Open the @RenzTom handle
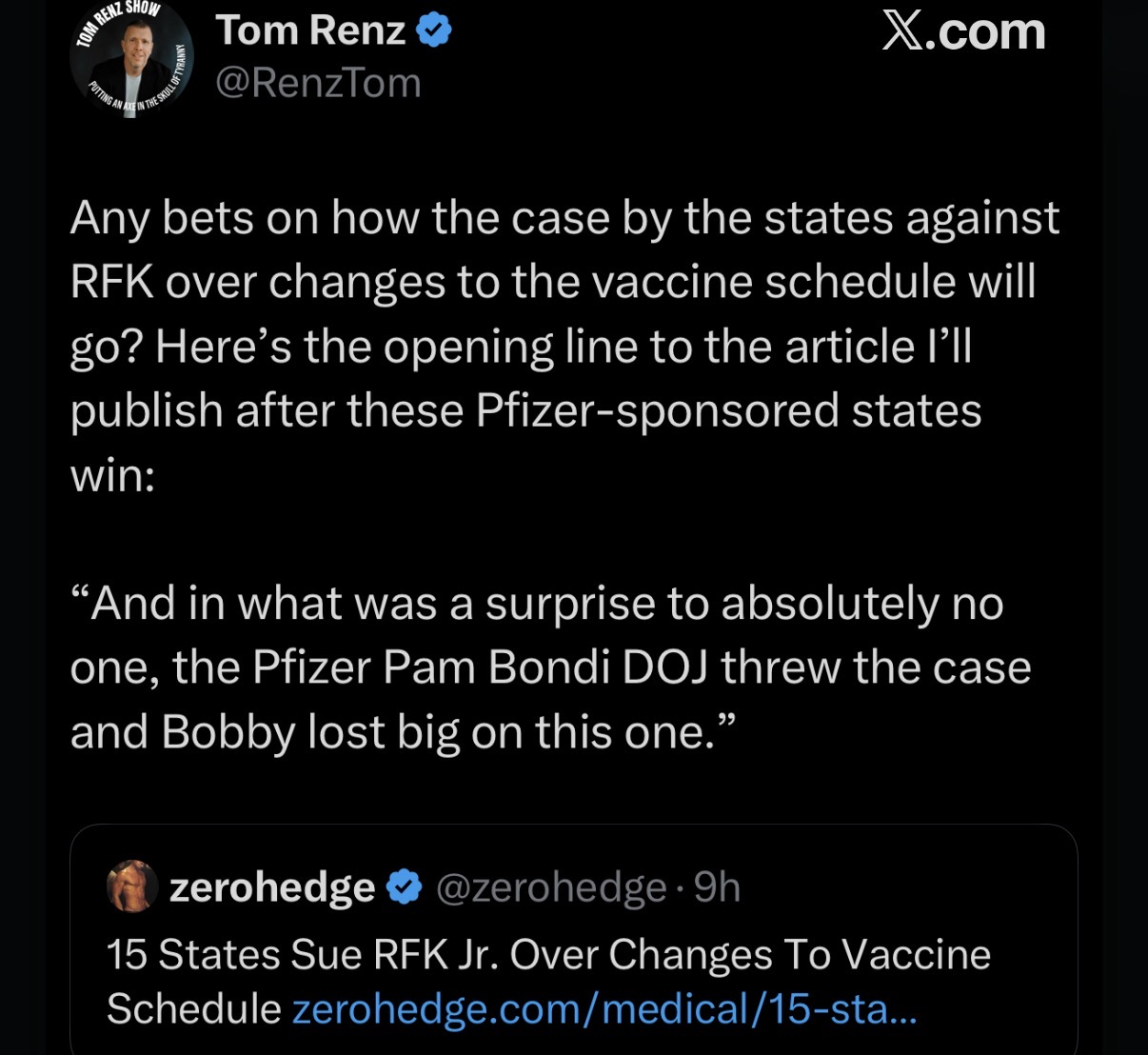This screenshot has height=1055, width=1148. pos(318,83)
